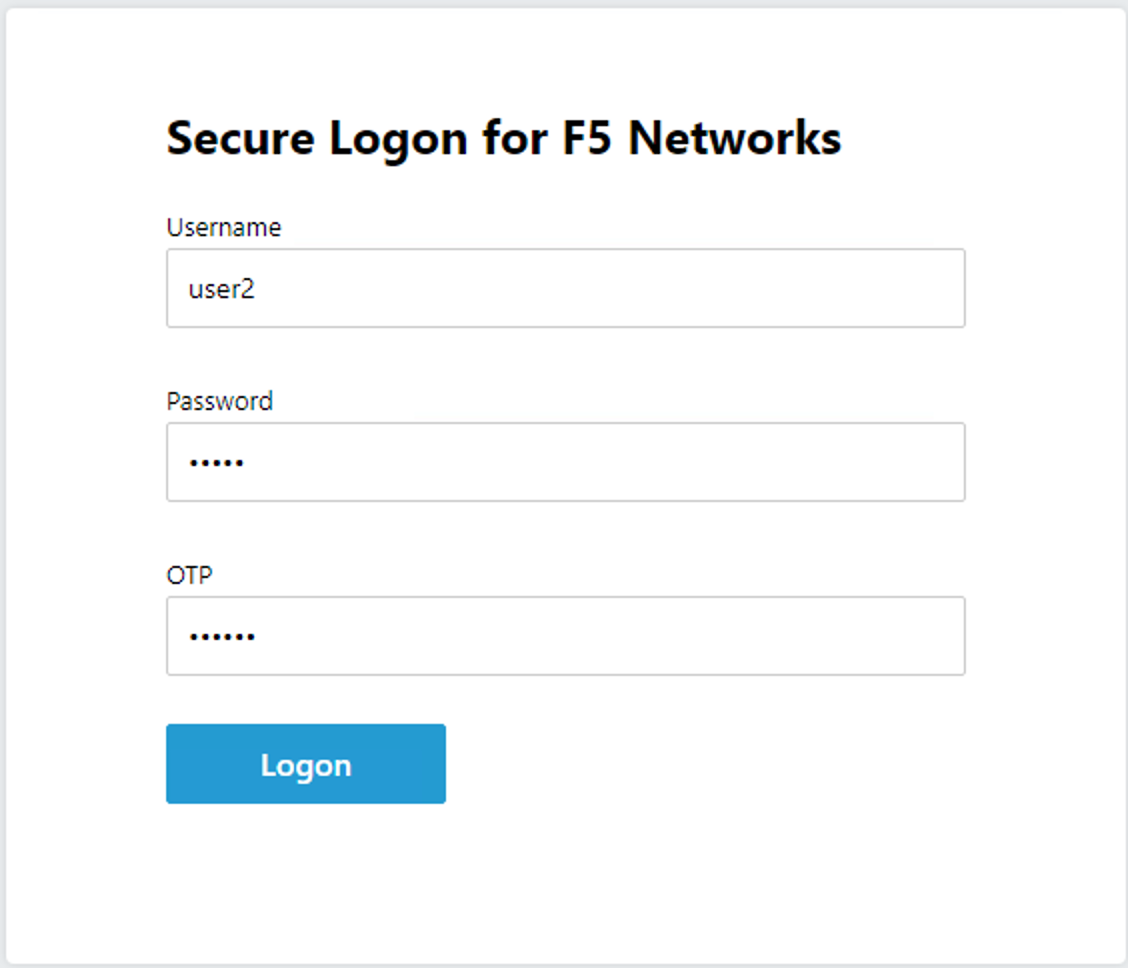Click the masked dots in OTP field
1128x968 pixels.
(222, 636)
